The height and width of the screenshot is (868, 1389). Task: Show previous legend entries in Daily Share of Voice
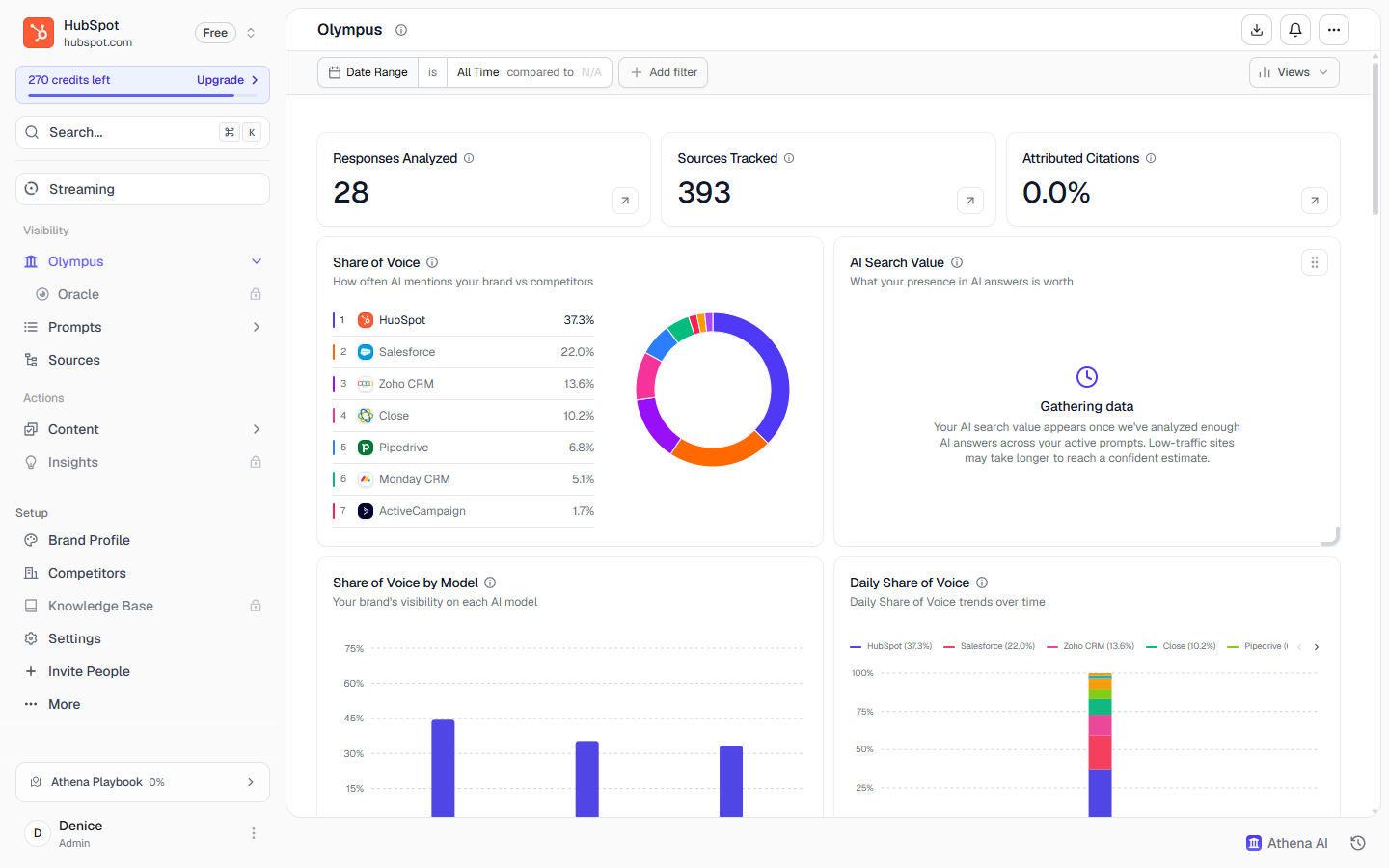[1299, 647]
